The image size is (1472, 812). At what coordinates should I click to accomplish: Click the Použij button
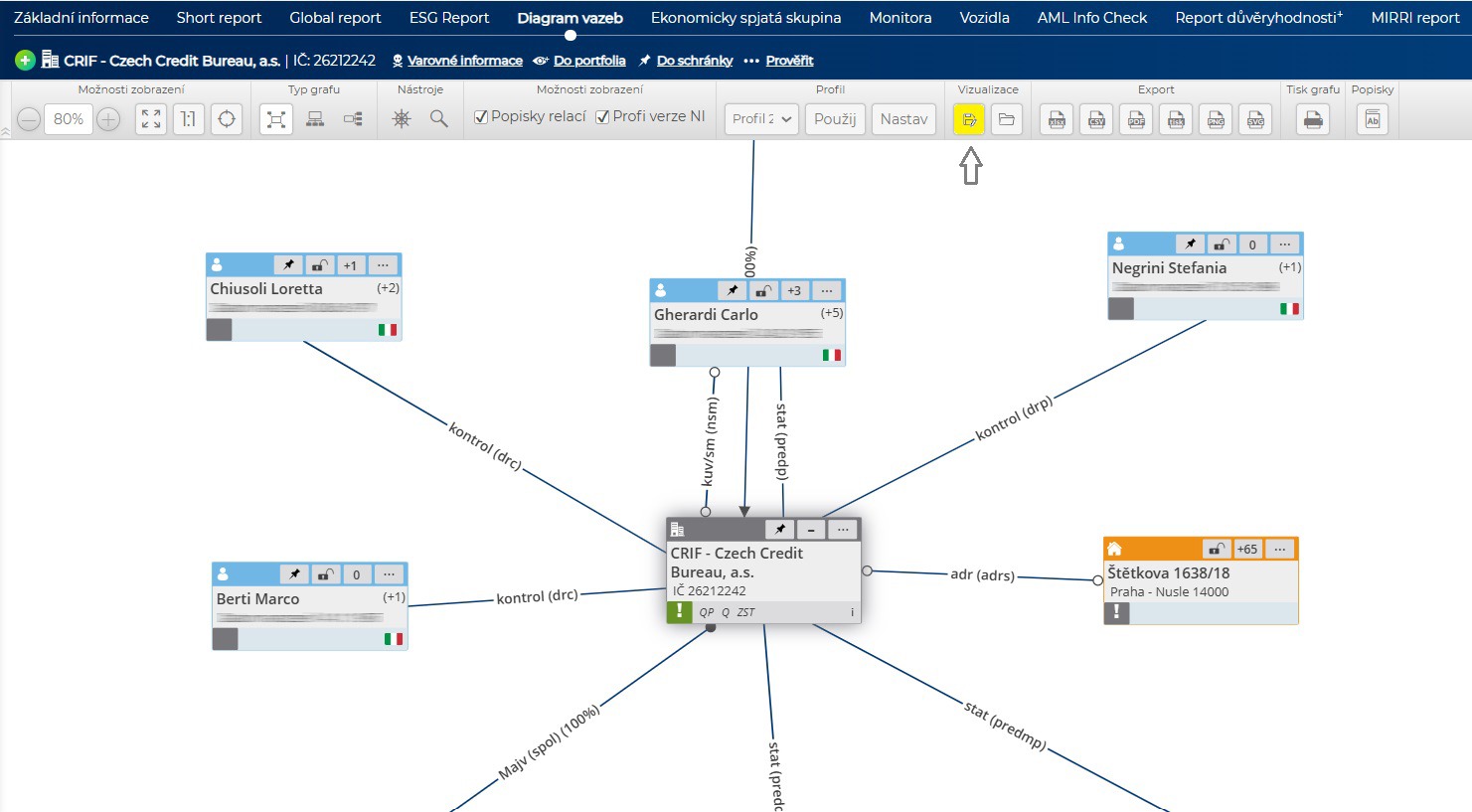point(835,119)
